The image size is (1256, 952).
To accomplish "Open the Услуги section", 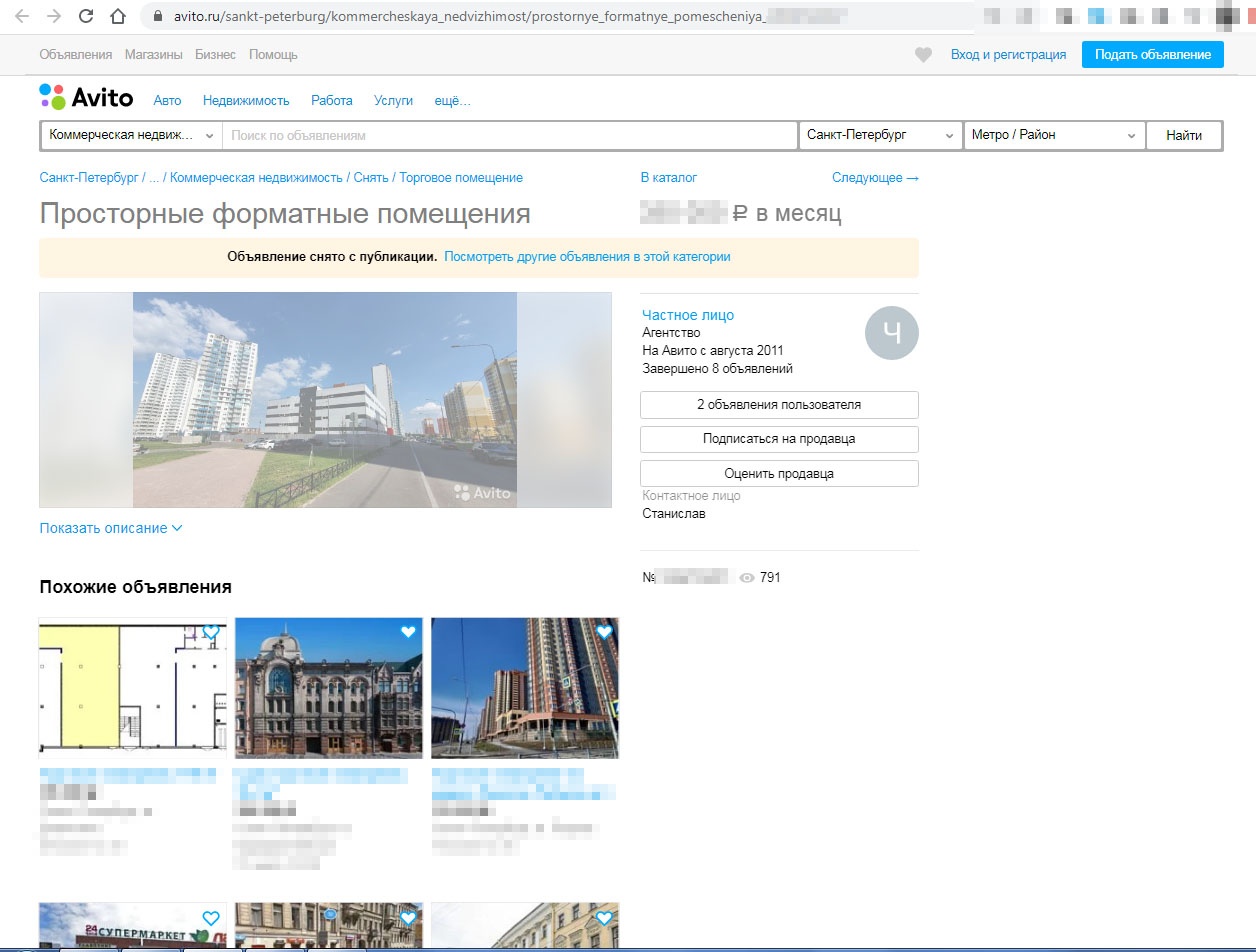I will tap(393, 100).
